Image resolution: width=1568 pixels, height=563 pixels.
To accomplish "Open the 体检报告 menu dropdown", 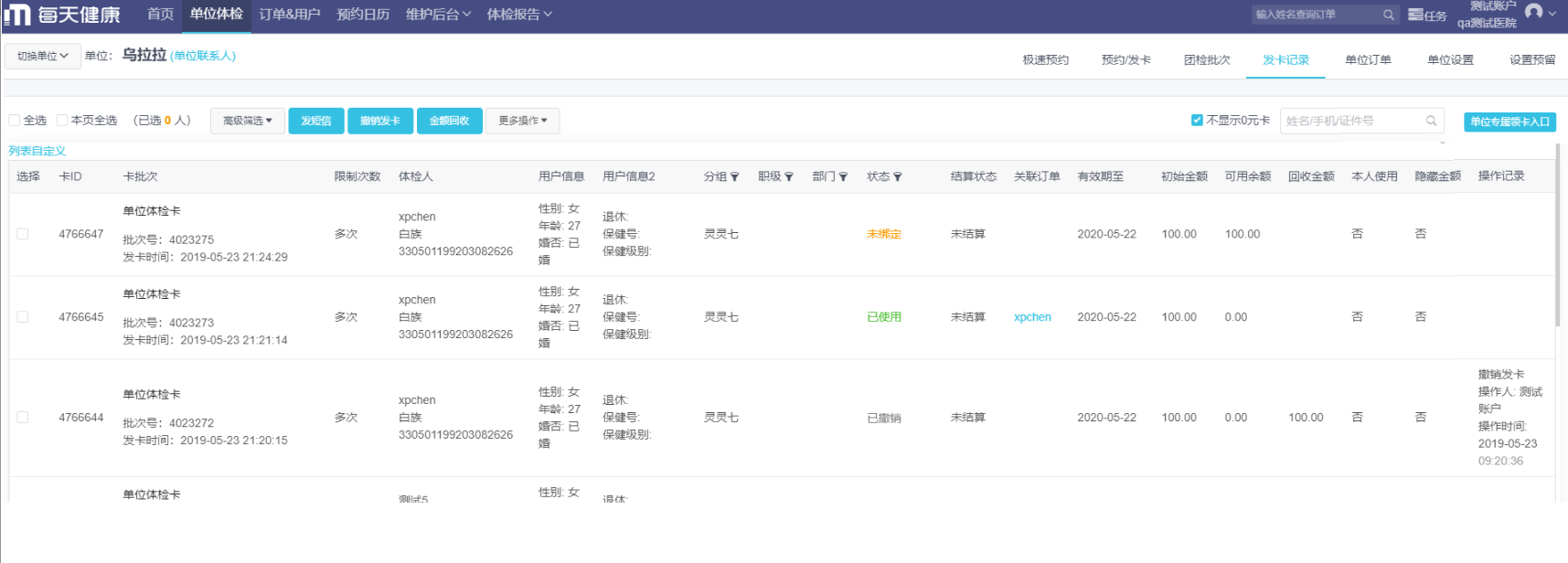I will point(519,15).
